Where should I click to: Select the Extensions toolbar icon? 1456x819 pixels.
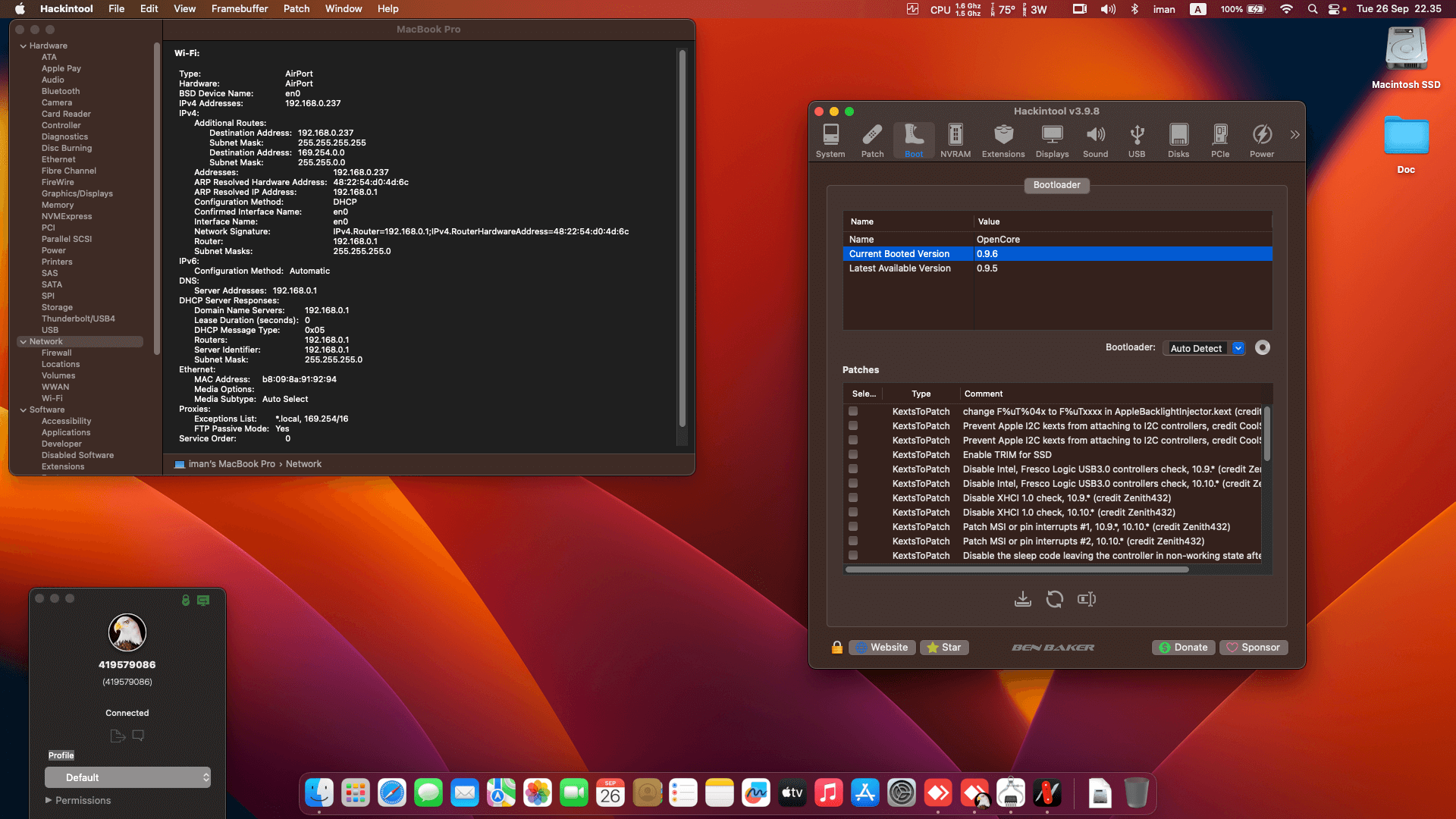pyautogui.click(x=1003, y=140)
